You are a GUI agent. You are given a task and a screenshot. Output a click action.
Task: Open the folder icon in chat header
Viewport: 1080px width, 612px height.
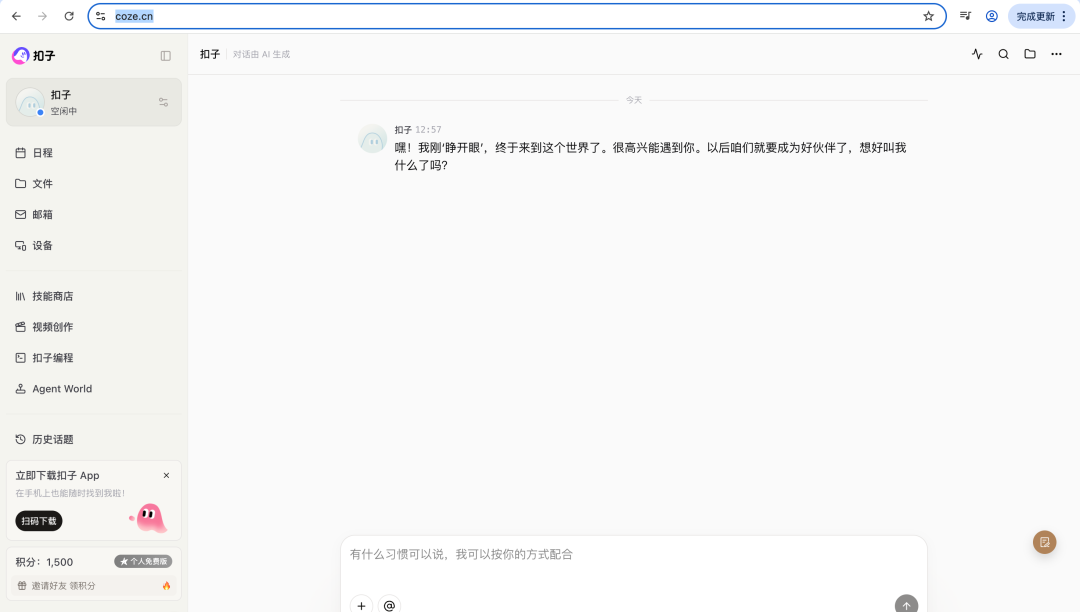[1030, 54]
